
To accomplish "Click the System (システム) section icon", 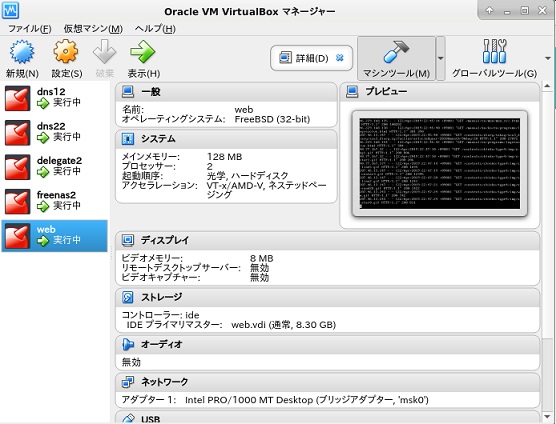I will coord(128,139).
